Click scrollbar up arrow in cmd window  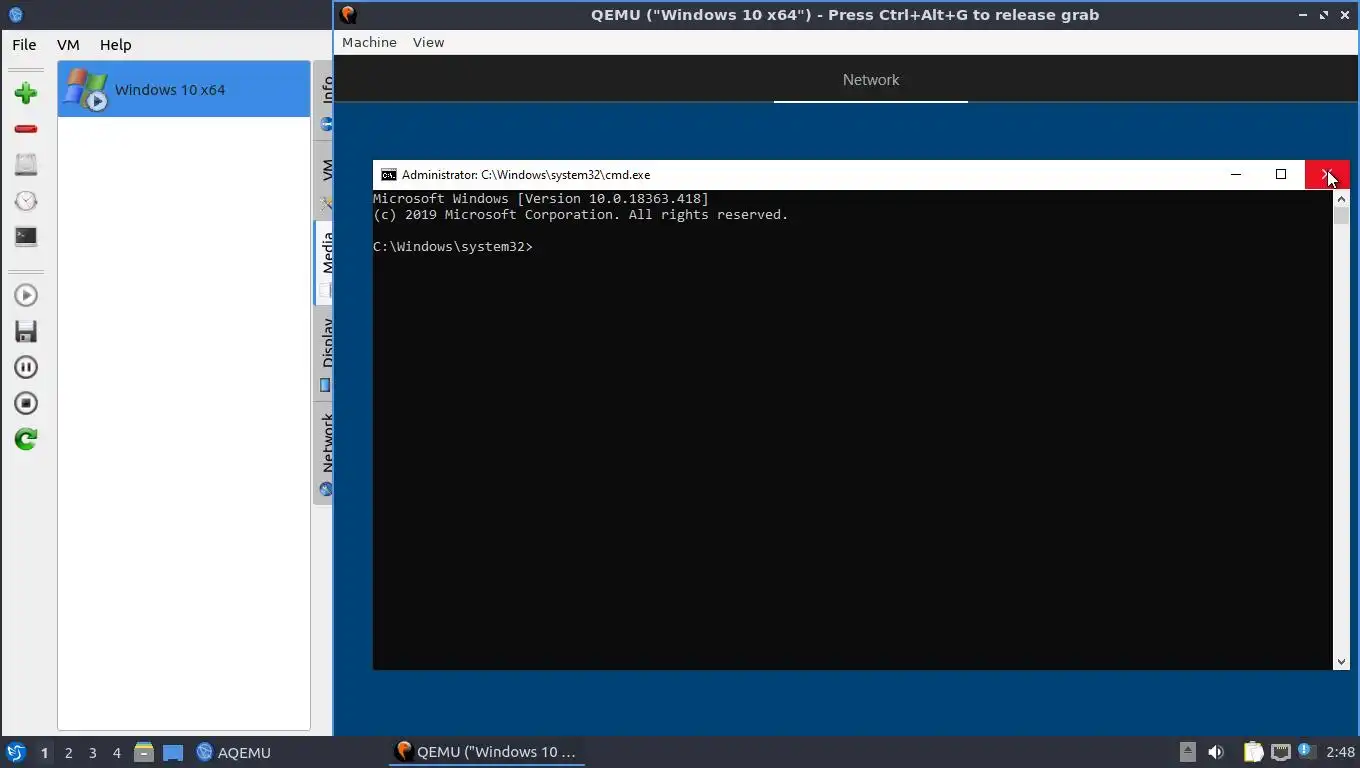tap(1341, 198)
